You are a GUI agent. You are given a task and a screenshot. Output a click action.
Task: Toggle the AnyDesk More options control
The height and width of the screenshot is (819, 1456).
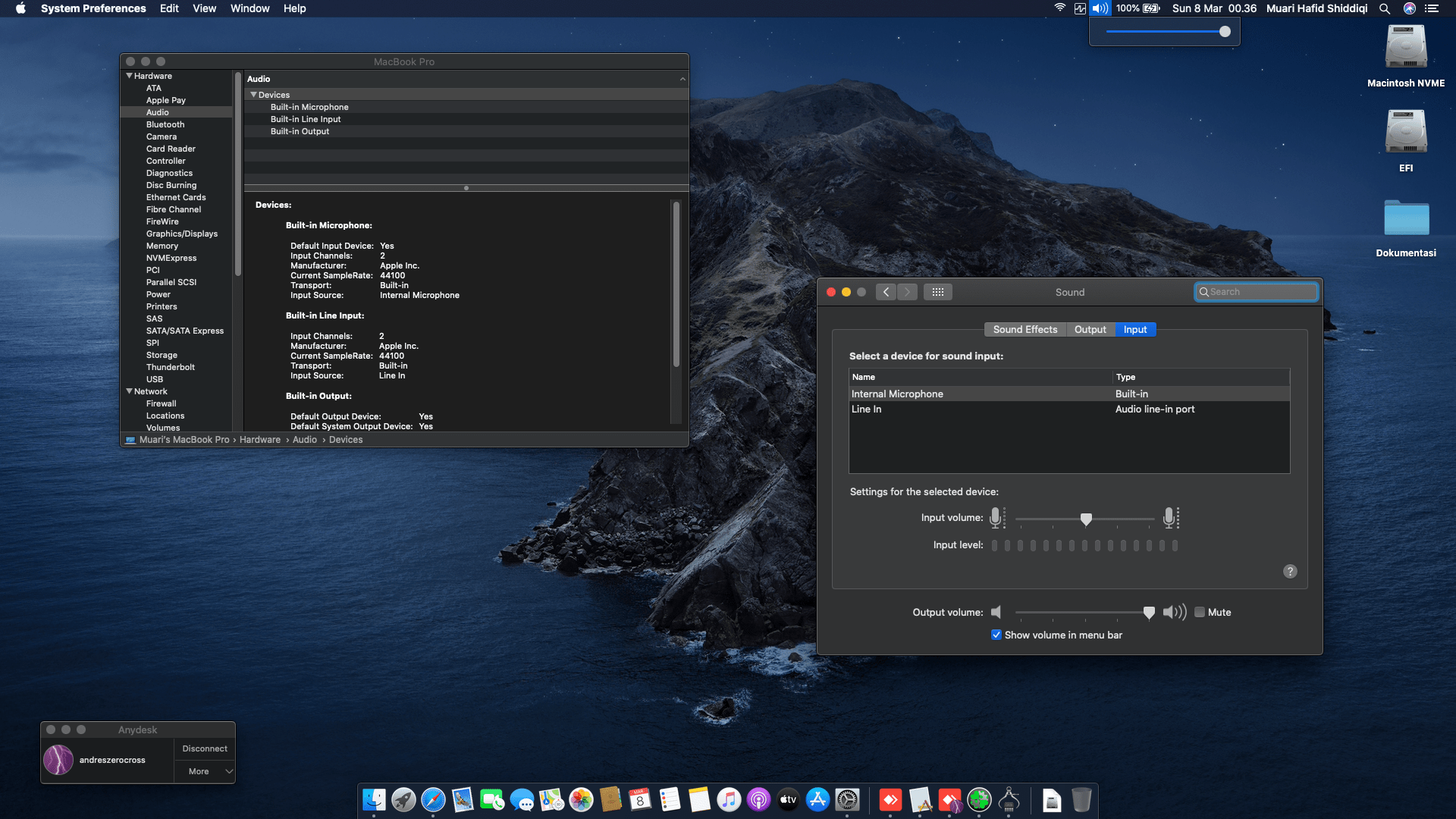click(204, 771)
